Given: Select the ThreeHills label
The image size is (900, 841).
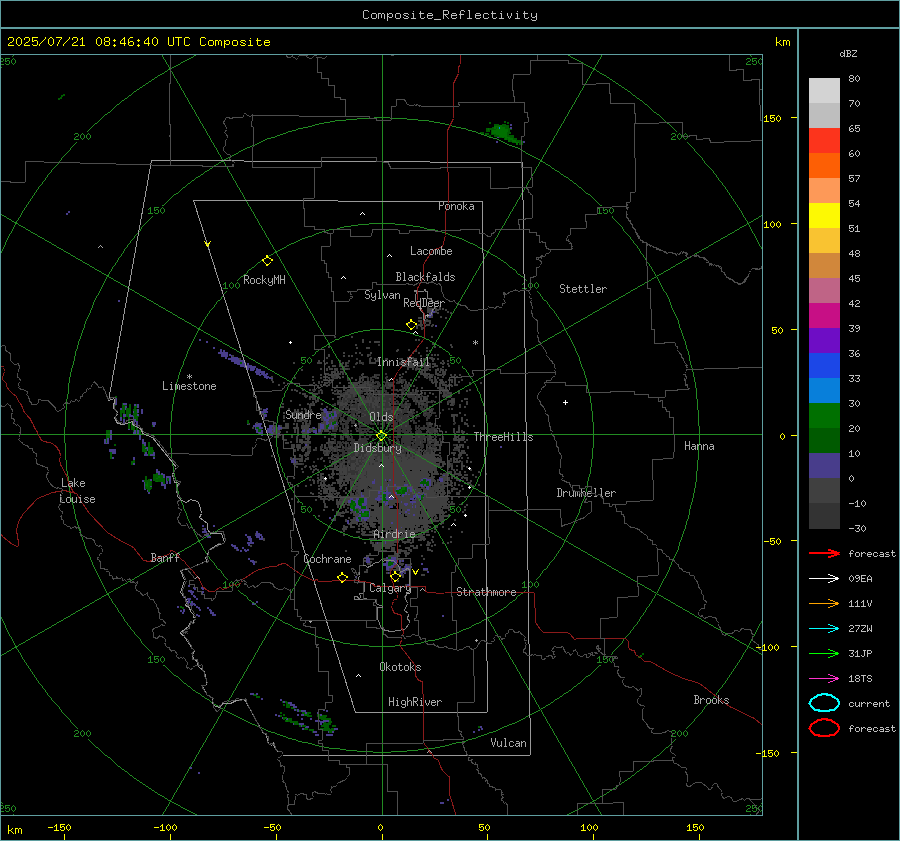Looking at the screenshot, I should click(x=503, y=437).
